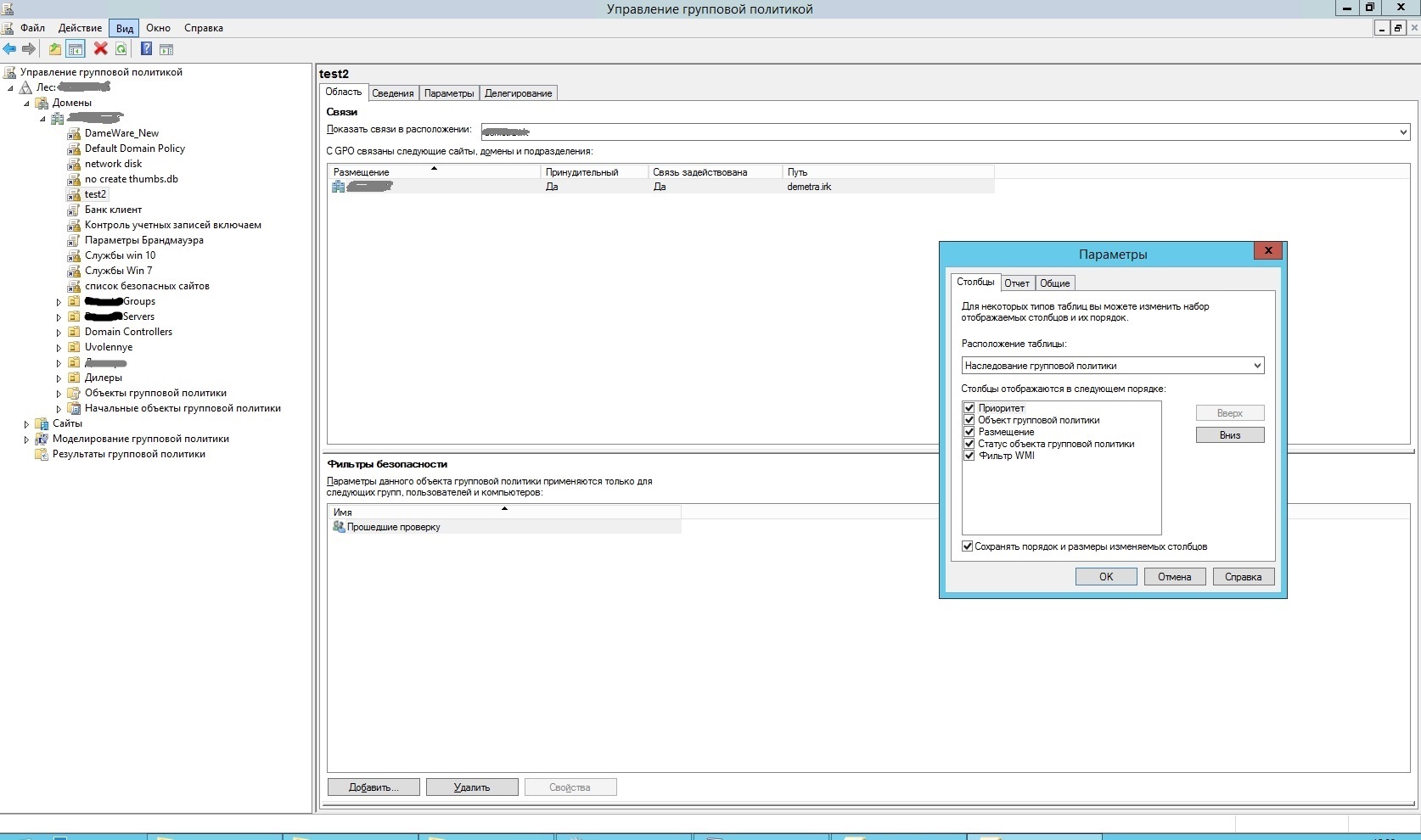The height and width of the screenshot is (840, 1421).
Task: Click the Банк клиент GPO icon
Action: (74, 210)
